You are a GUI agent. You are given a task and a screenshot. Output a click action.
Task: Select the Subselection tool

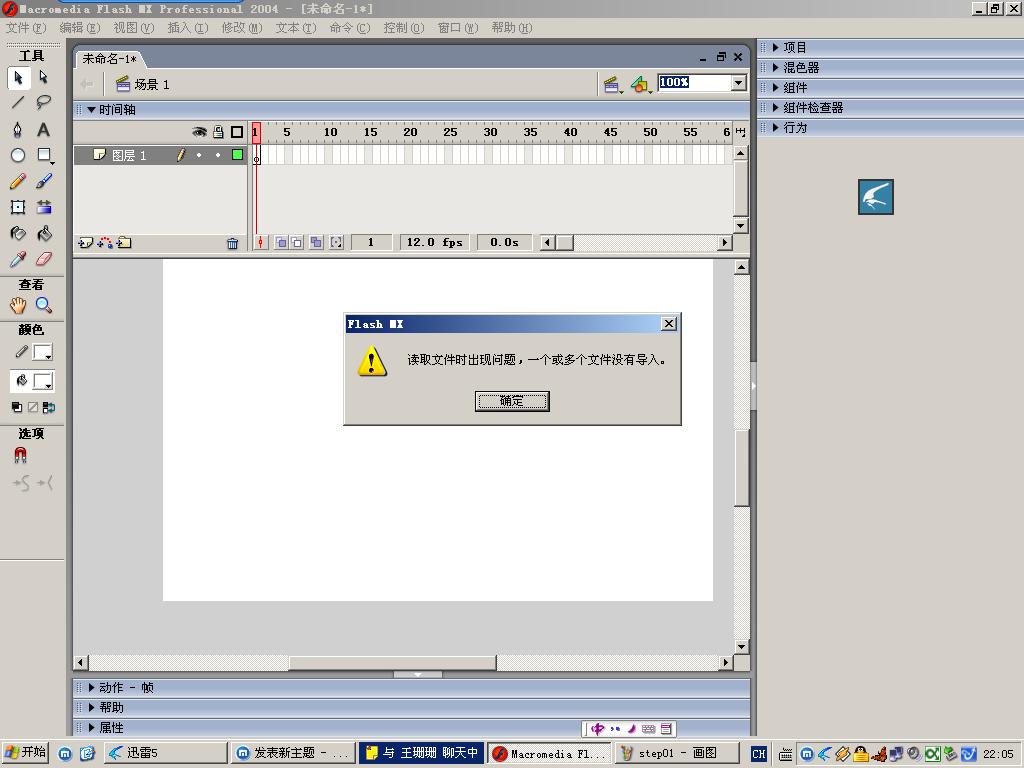pos(43,78)
